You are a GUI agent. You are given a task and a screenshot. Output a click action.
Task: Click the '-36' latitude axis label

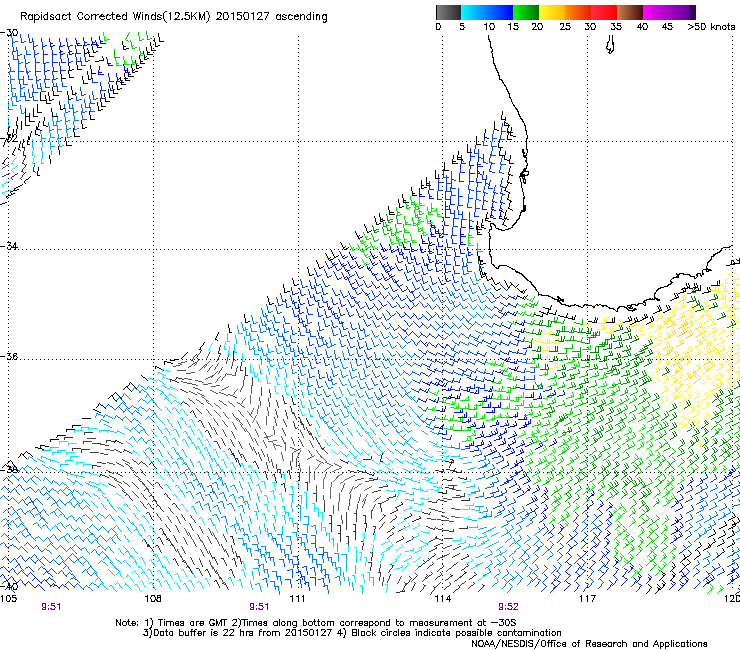(x=9, y=356)
